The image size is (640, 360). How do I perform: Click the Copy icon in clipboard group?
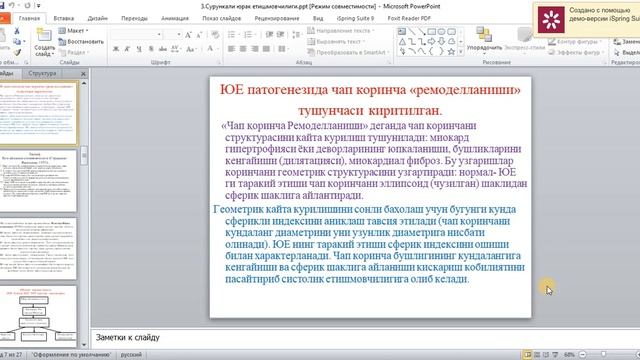(17, 42)
